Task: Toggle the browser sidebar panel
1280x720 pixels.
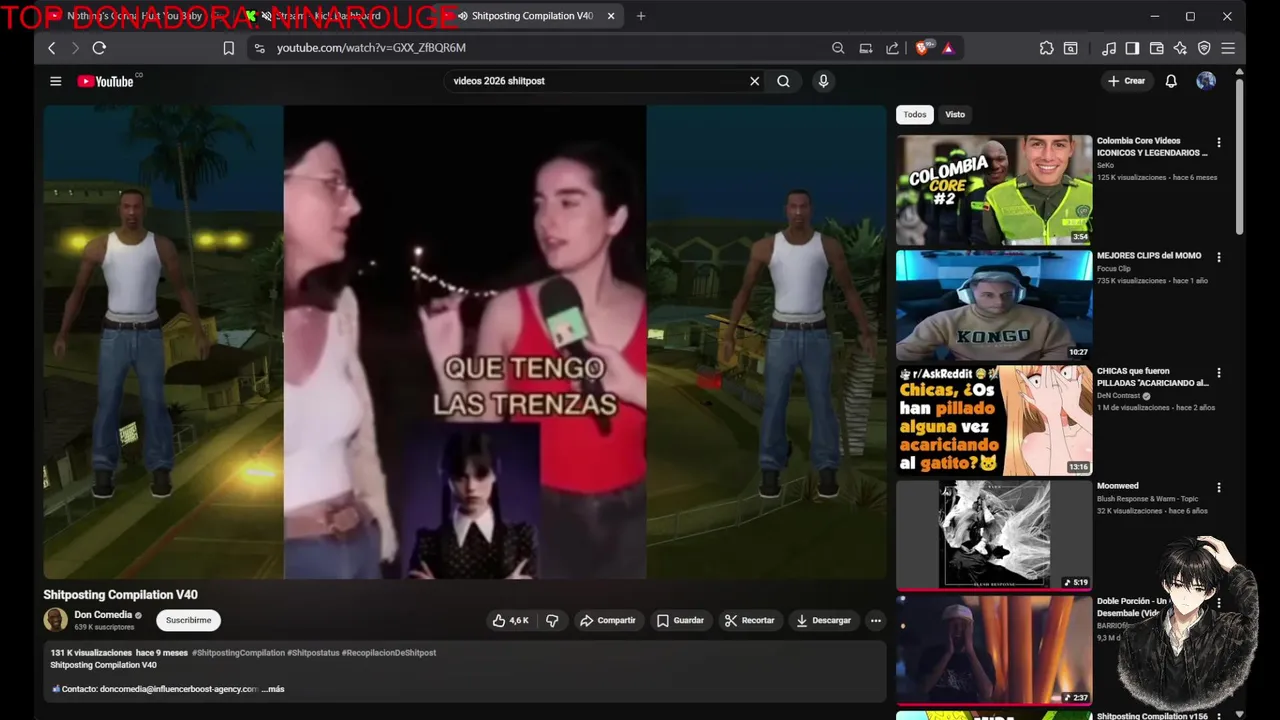Action: tap(1132, 48)
